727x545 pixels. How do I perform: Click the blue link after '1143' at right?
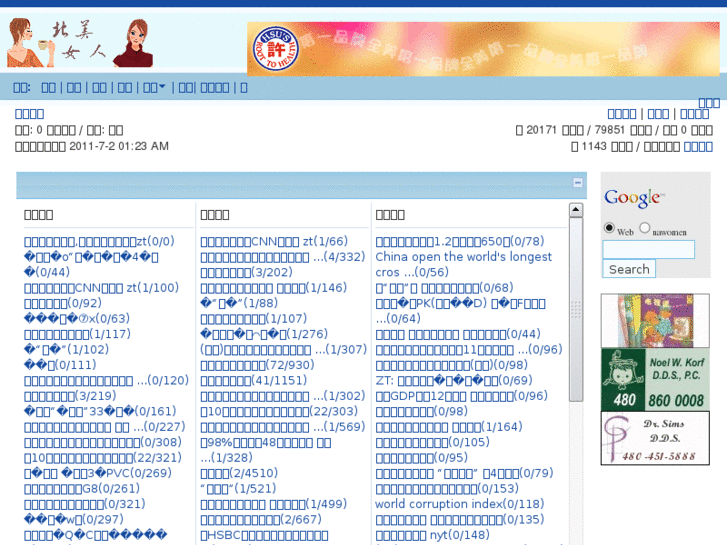pos(698,147)
